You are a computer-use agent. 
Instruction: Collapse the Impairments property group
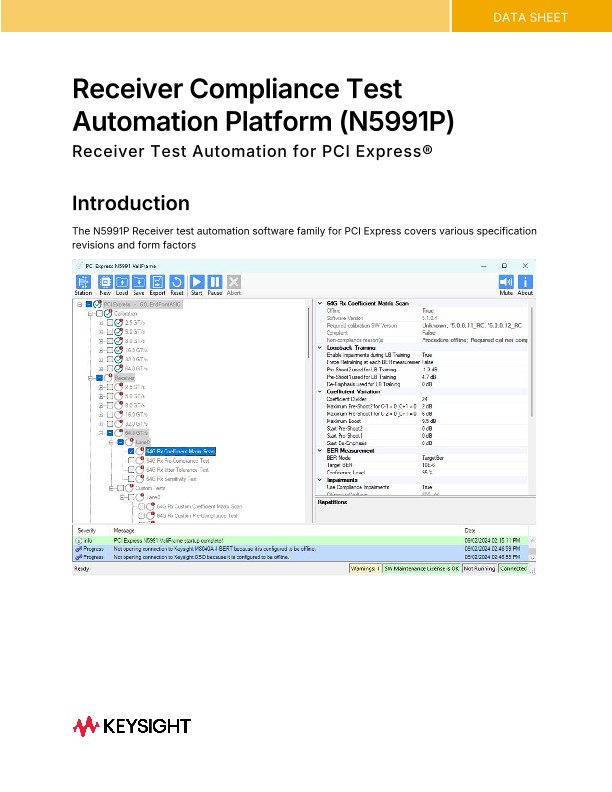pyautogui.click(x=320, y=480)
